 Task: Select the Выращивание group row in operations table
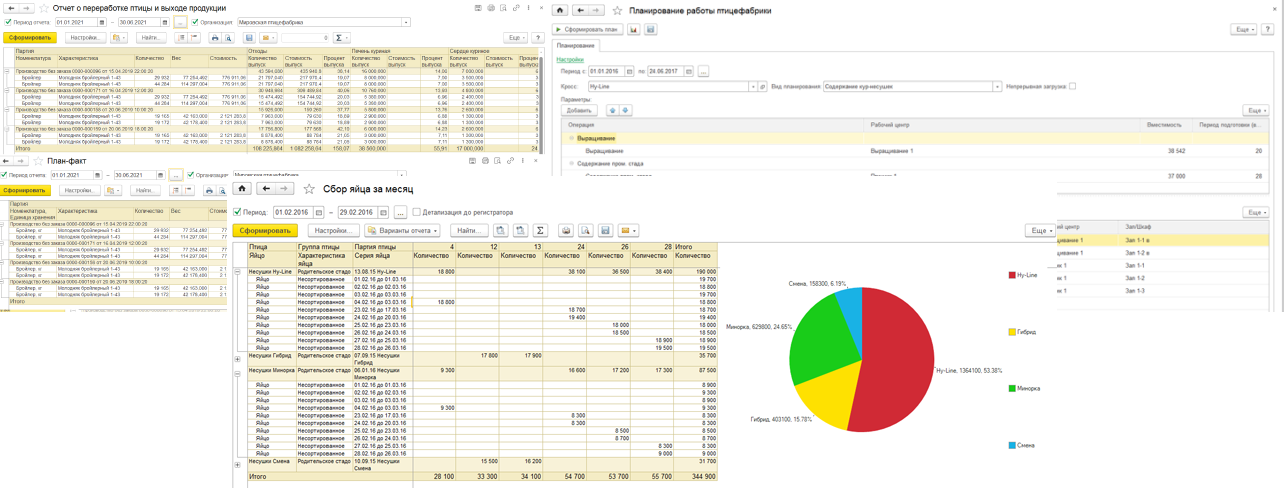(916, 138)
